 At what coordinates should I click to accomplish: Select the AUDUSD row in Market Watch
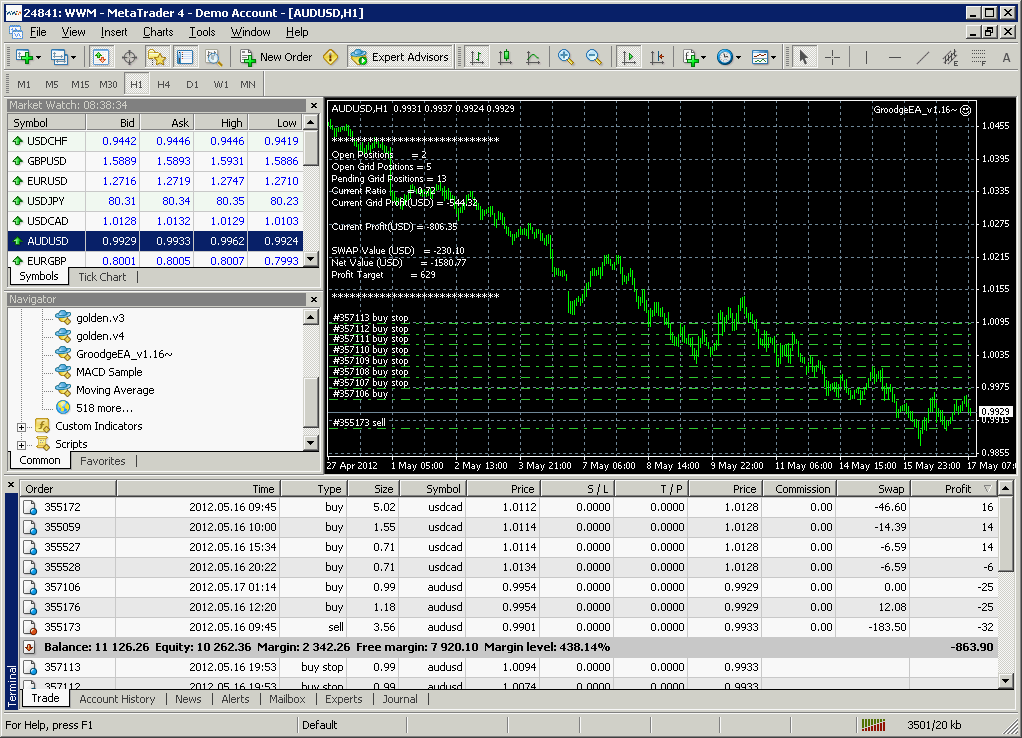coord(156,241)
